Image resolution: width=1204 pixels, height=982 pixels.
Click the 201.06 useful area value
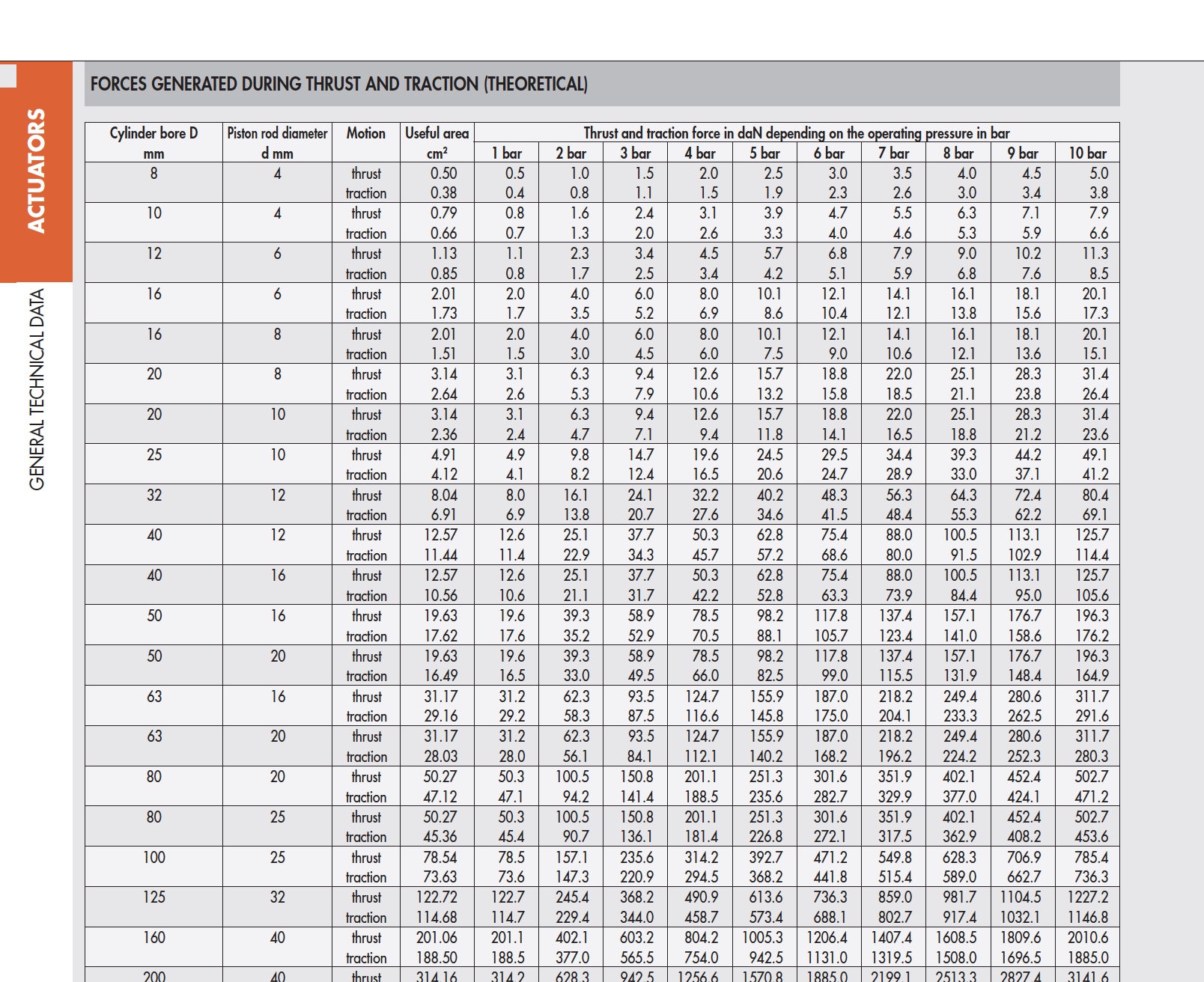pyautogui.click(x=437, y=938)
